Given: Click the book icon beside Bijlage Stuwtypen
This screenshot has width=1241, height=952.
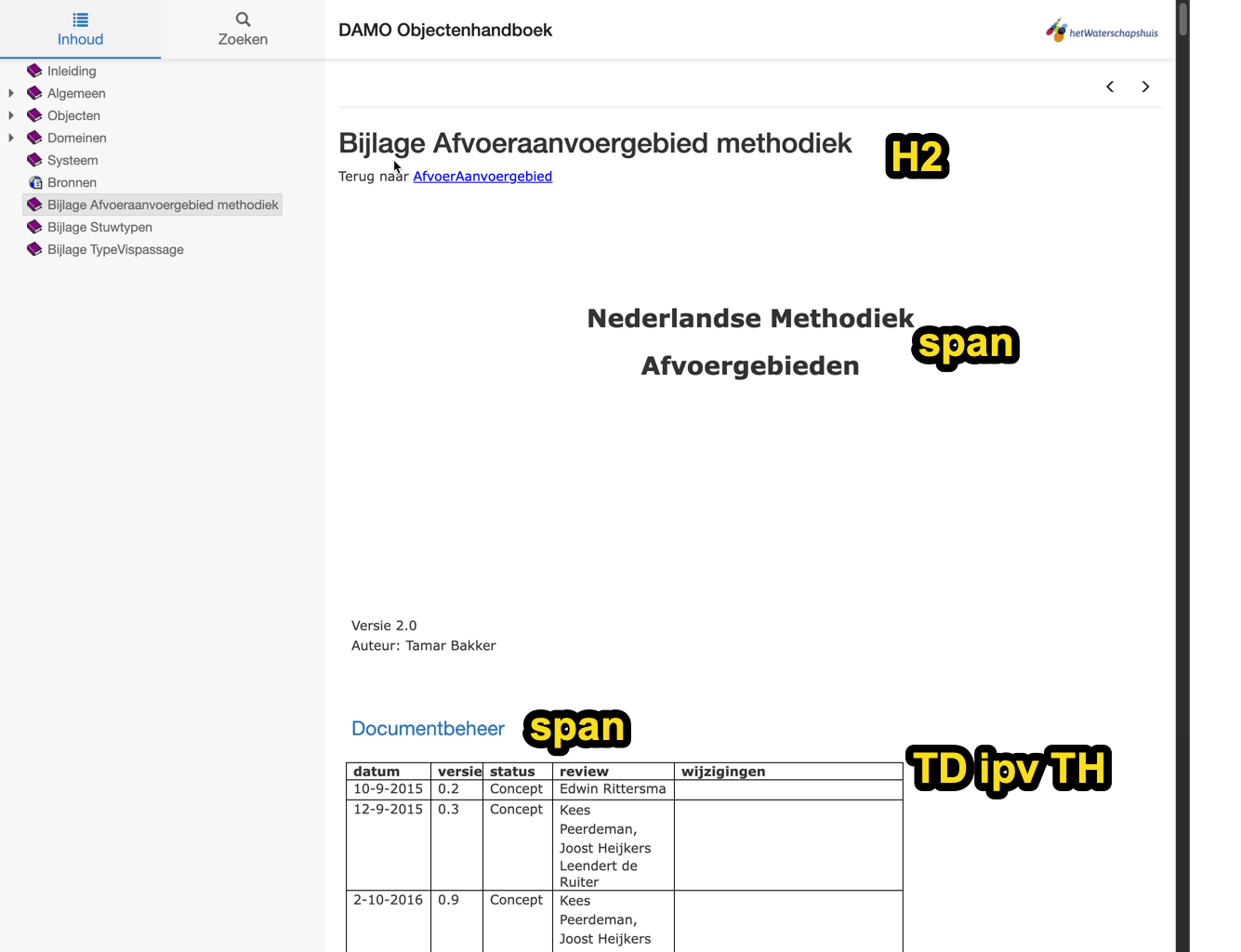Looking at the screenshot, I should (34, 227).
